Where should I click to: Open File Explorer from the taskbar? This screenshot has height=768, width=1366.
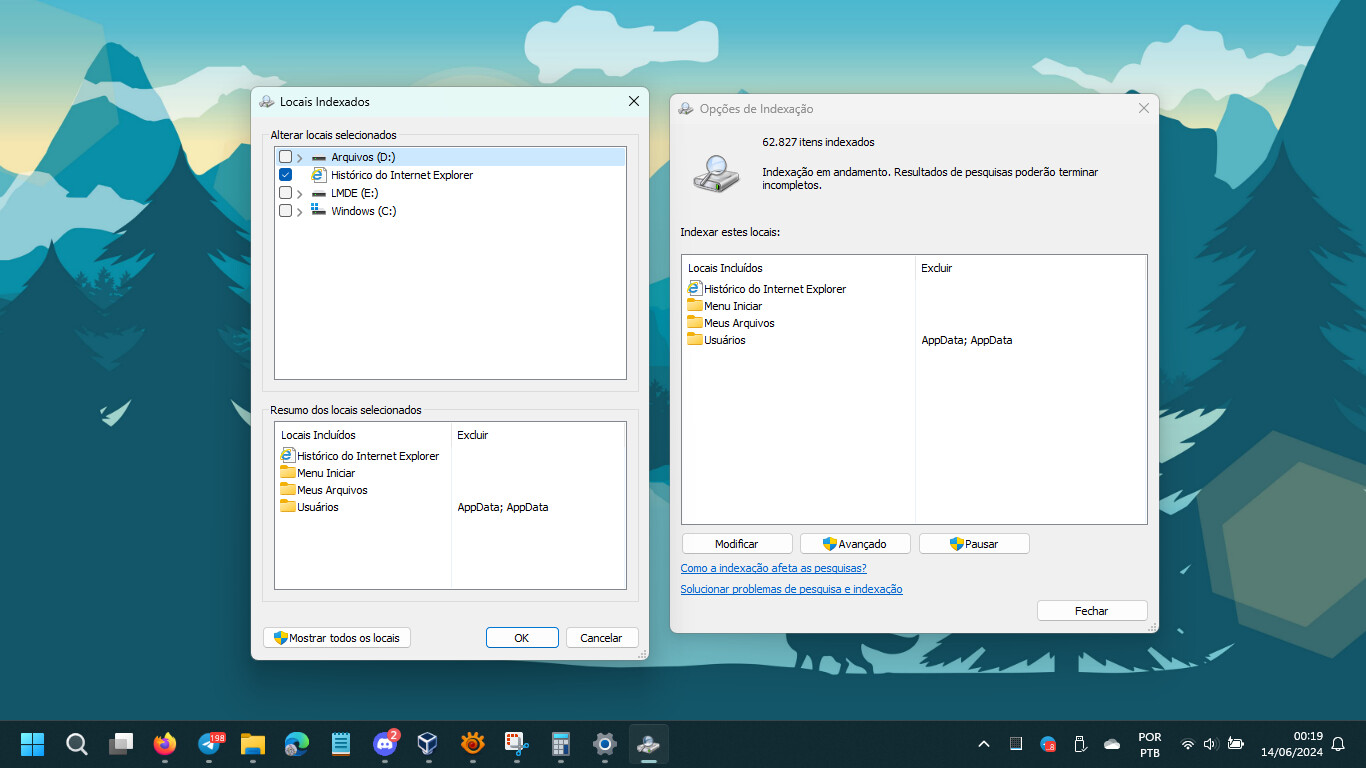[x=253, y=744]
